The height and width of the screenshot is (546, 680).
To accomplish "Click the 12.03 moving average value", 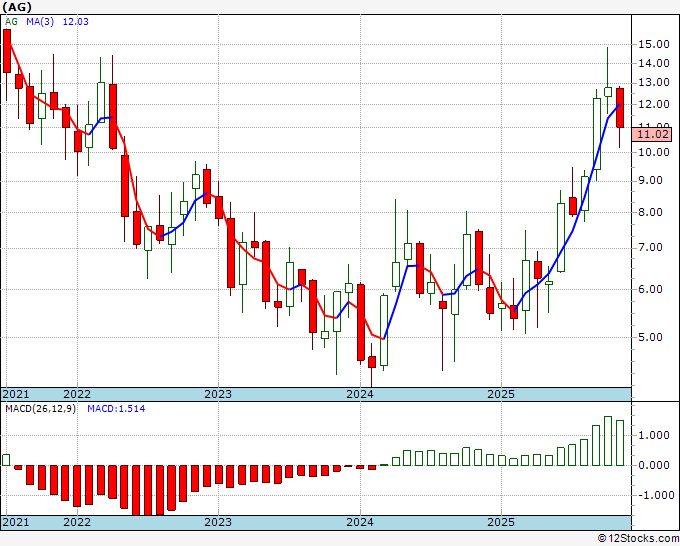I will click(x=75, y=21).
